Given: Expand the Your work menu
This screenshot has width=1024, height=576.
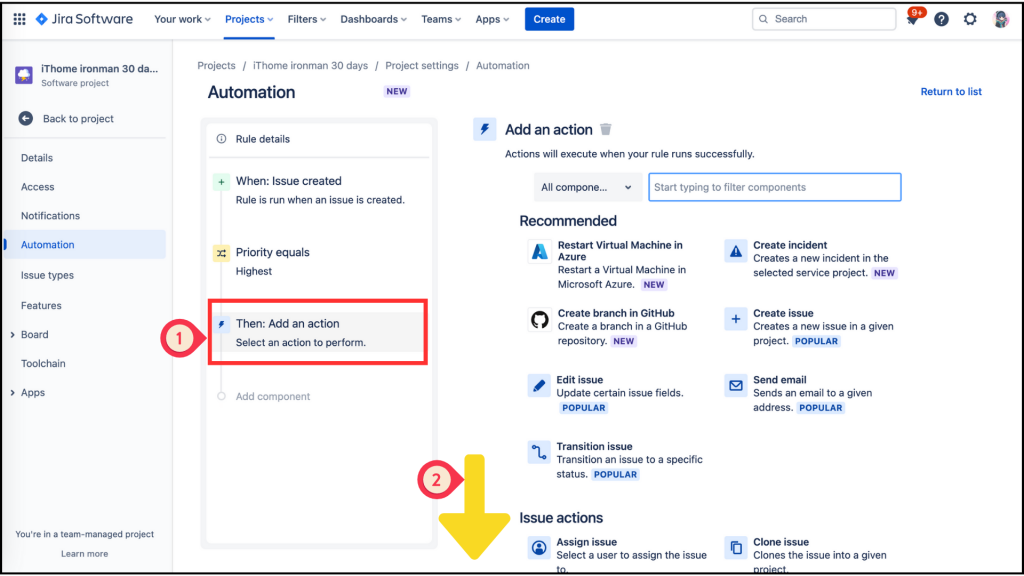Looking at the screenshot, I should coord(182,20).
